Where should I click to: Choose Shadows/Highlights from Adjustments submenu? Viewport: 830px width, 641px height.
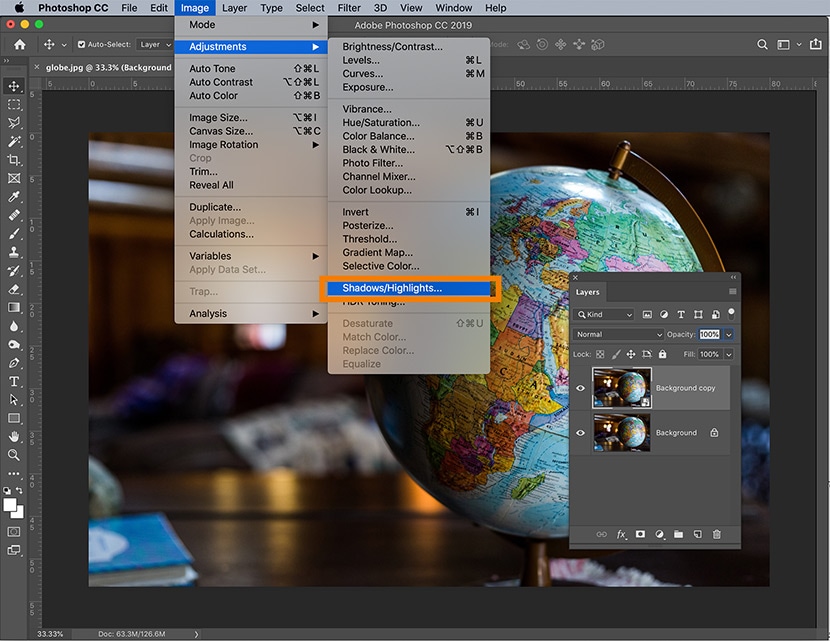392,288
